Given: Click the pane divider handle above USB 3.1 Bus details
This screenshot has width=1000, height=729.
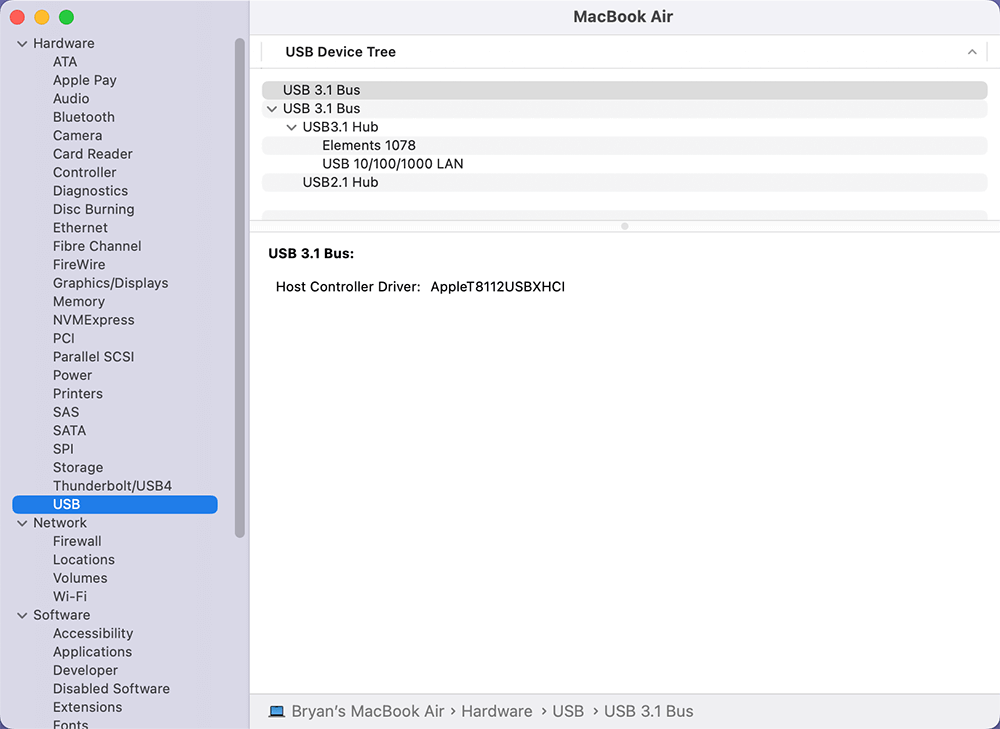Looking at the screenshot, I should [x=624, y=226].
